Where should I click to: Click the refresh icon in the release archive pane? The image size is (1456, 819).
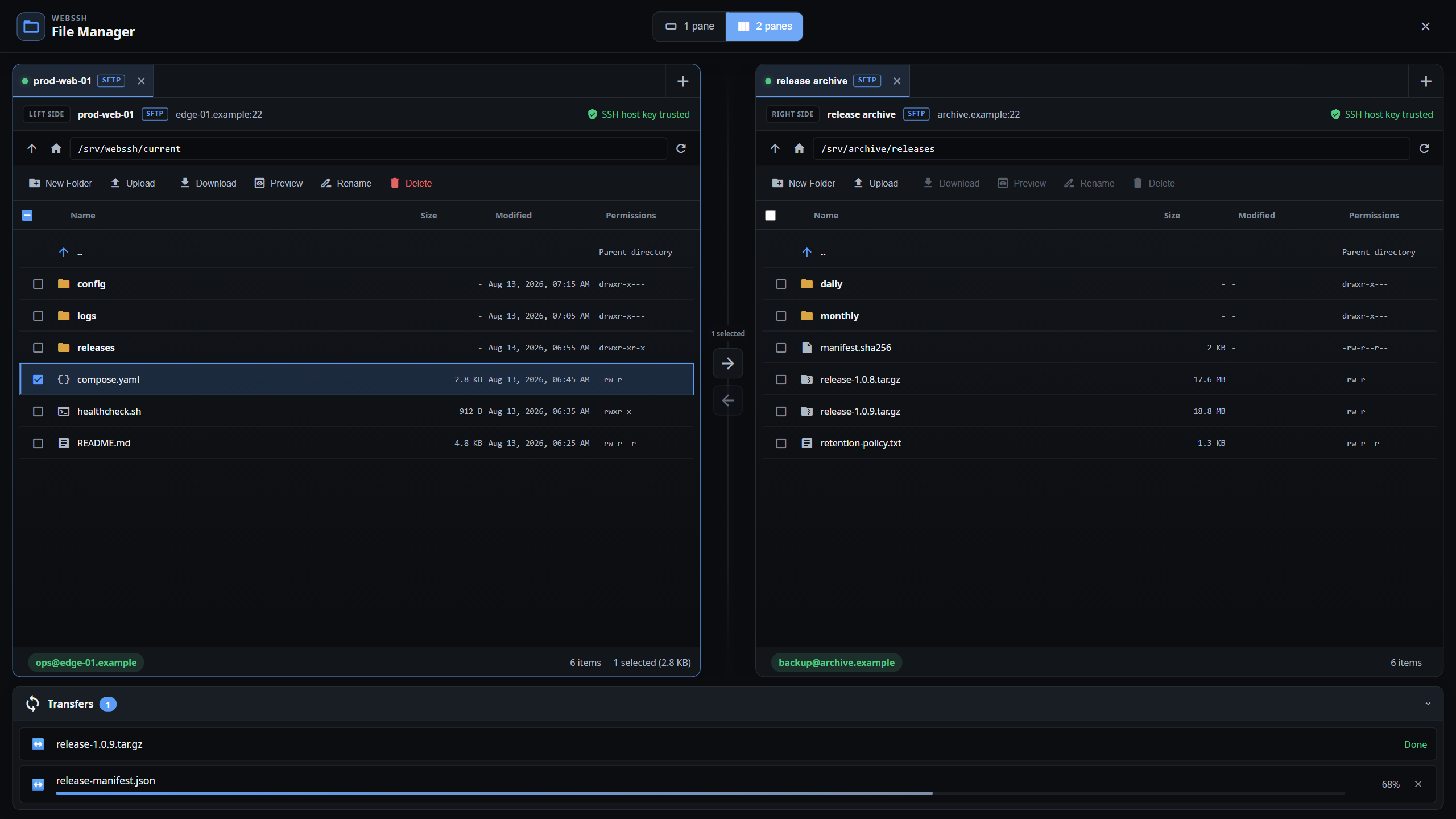pos(1424,148)
